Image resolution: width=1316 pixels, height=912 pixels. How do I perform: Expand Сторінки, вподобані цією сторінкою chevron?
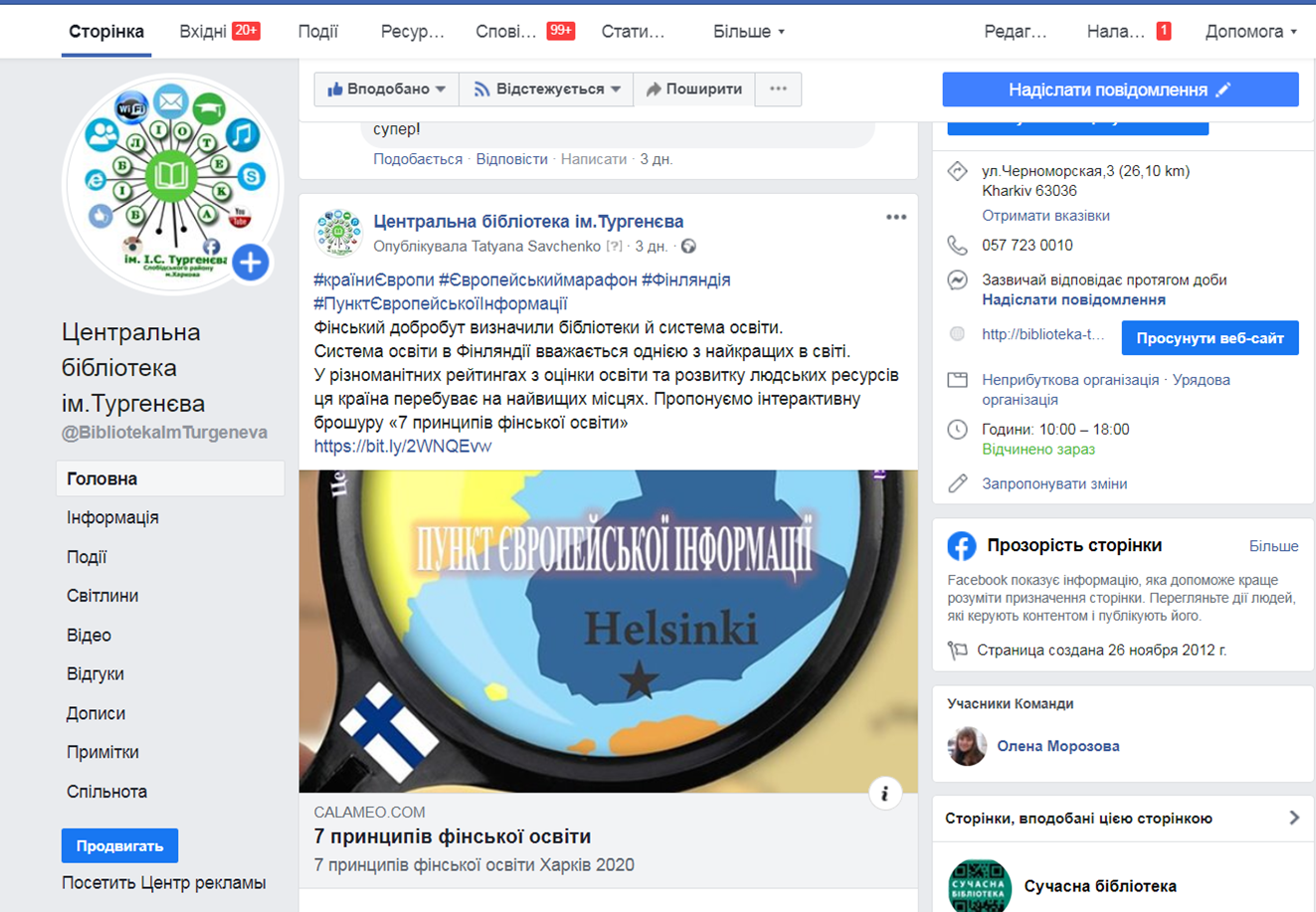[1294, 818]
